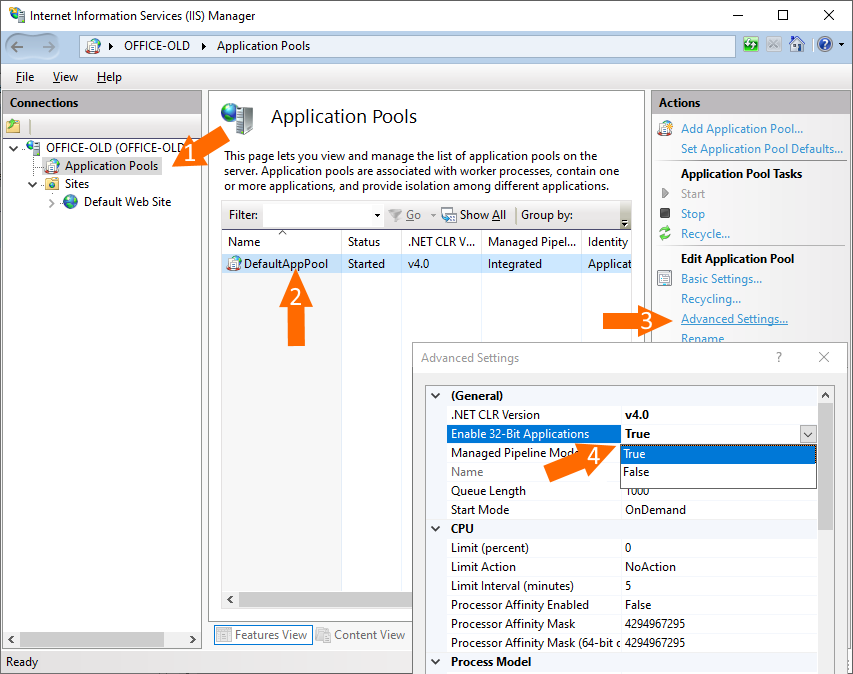
Task: Expand the Default Web Site node
Action: coord(52,203)
